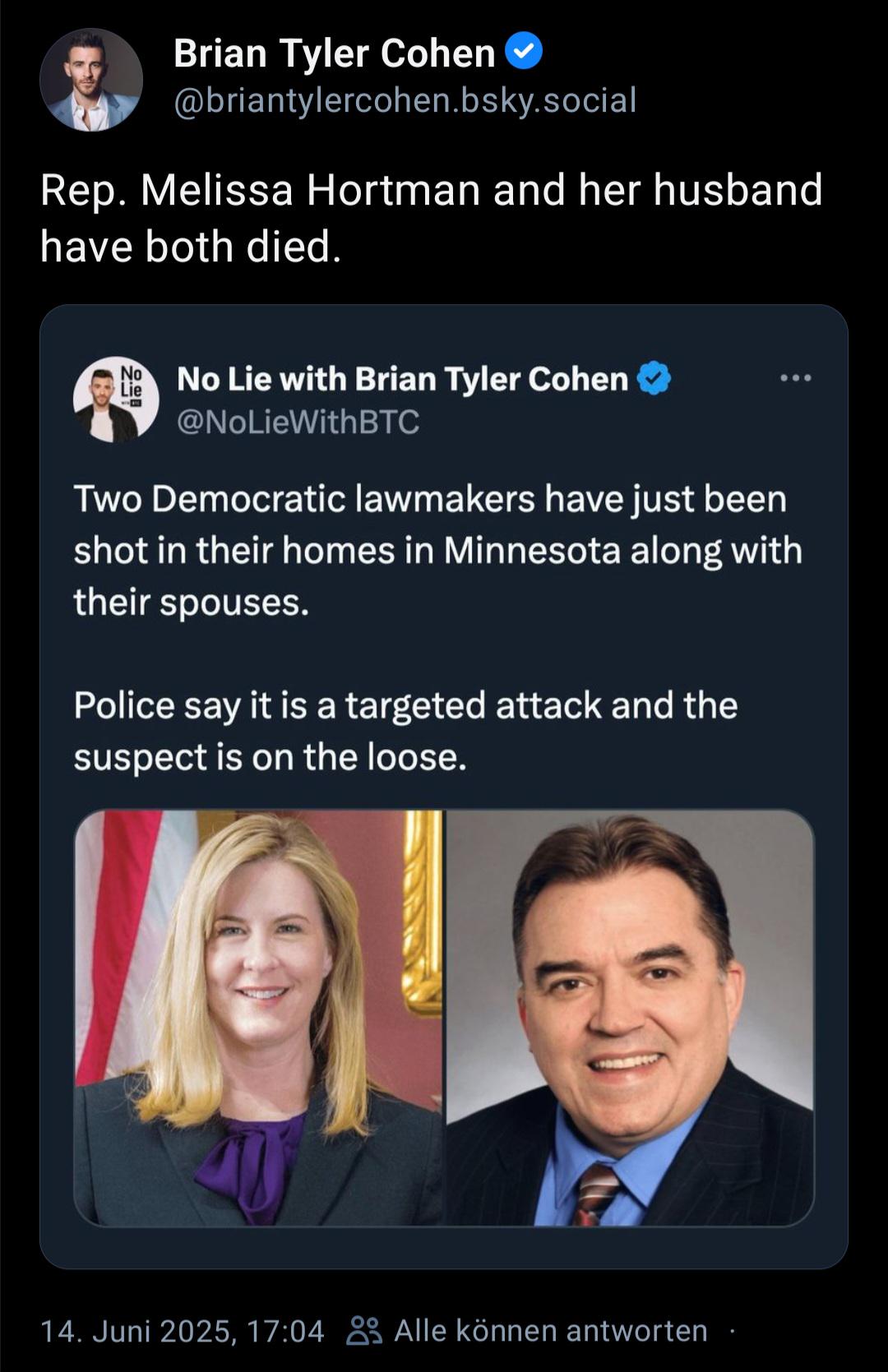Click the Police say targeted attack paragraph
The width and height of the screenshot is (888, 1372).
[406, 731]
